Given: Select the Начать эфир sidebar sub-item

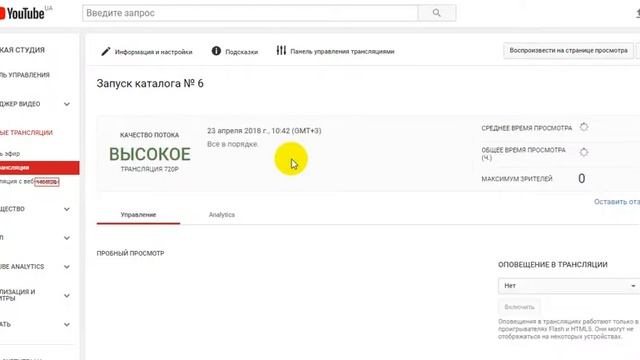Looking at the screenshot, I should click(10, 153).
